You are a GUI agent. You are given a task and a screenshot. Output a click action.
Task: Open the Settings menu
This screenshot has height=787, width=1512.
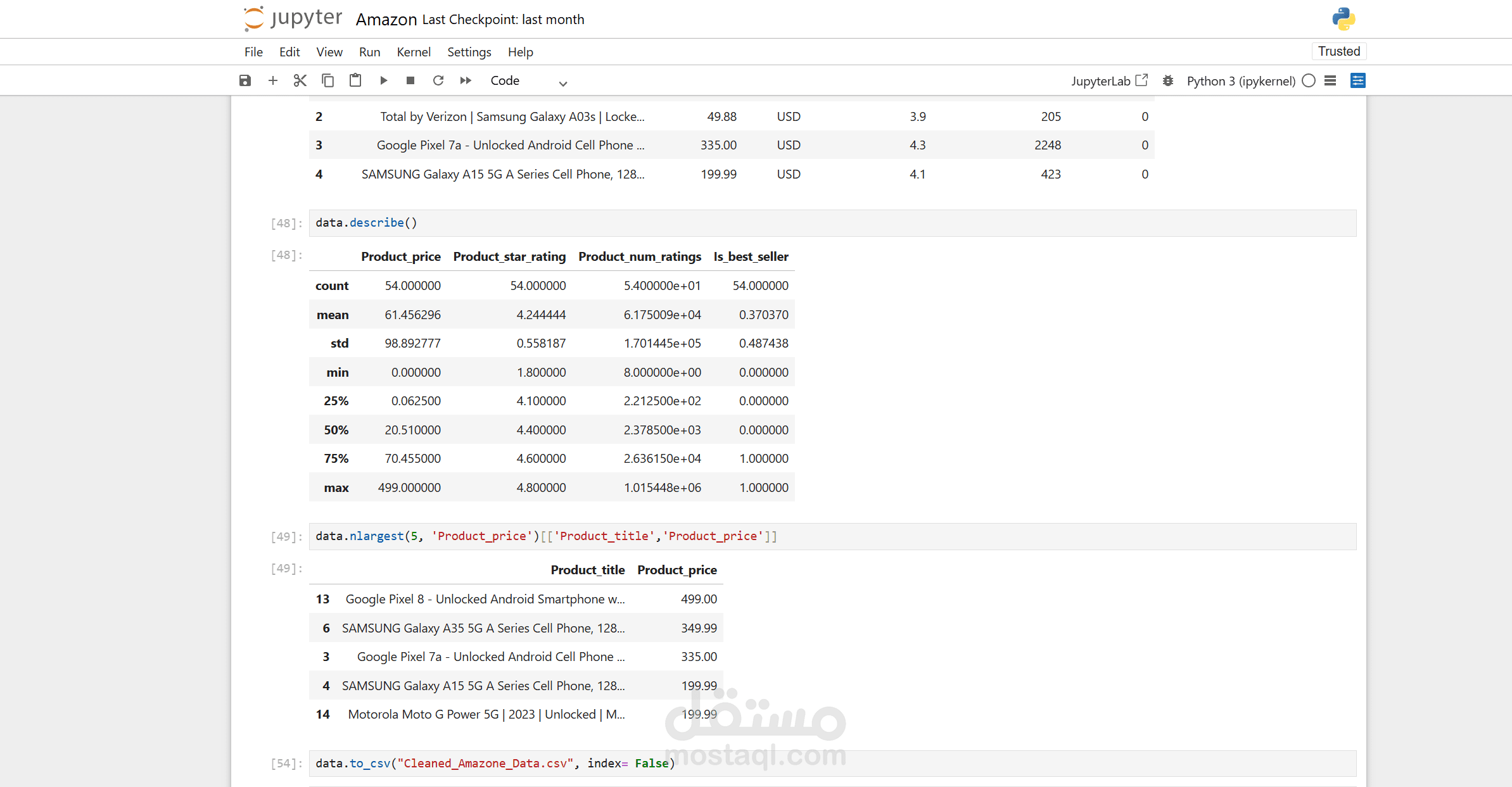coord(469,52)
